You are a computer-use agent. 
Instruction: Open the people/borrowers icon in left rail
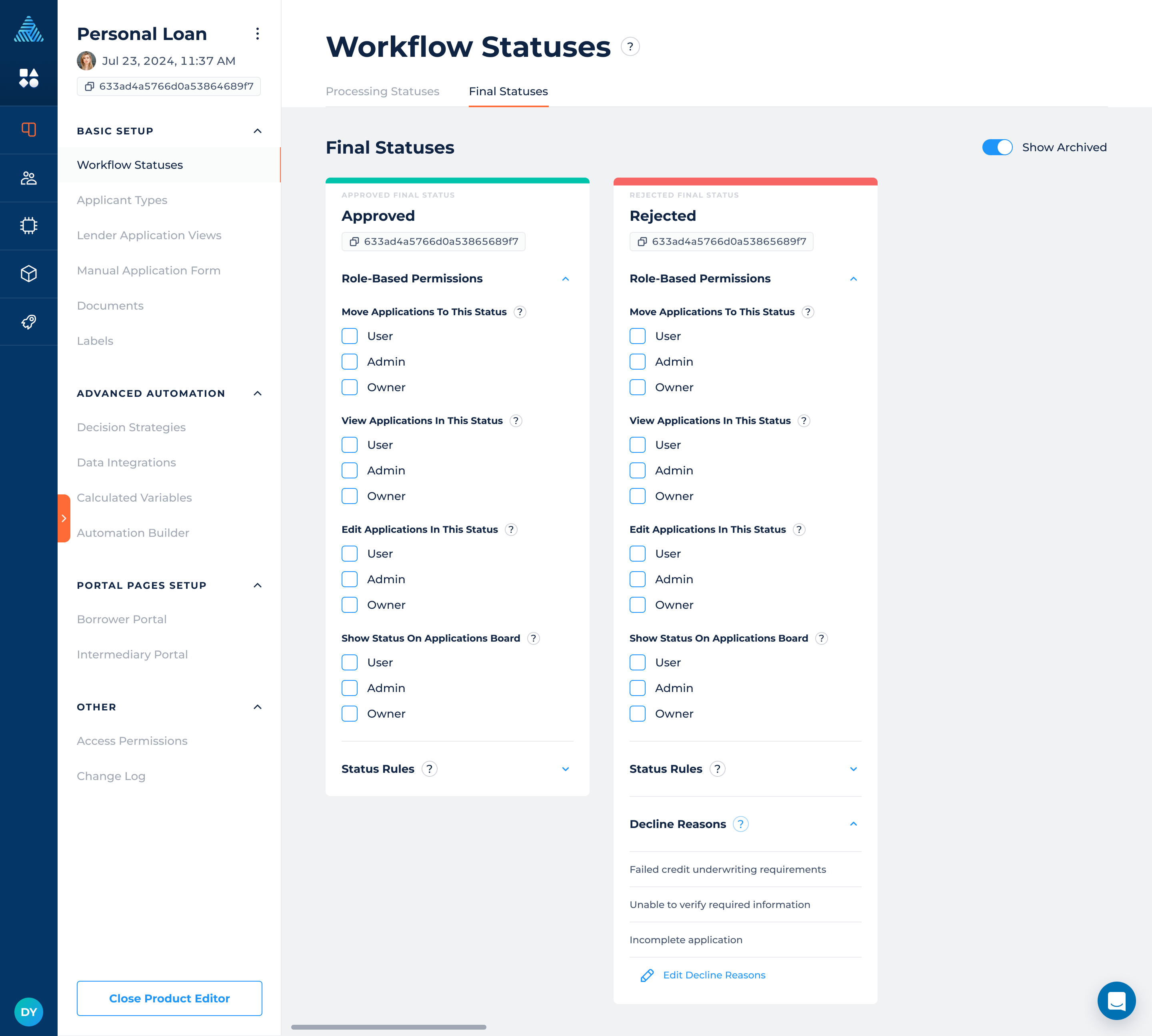28,178
